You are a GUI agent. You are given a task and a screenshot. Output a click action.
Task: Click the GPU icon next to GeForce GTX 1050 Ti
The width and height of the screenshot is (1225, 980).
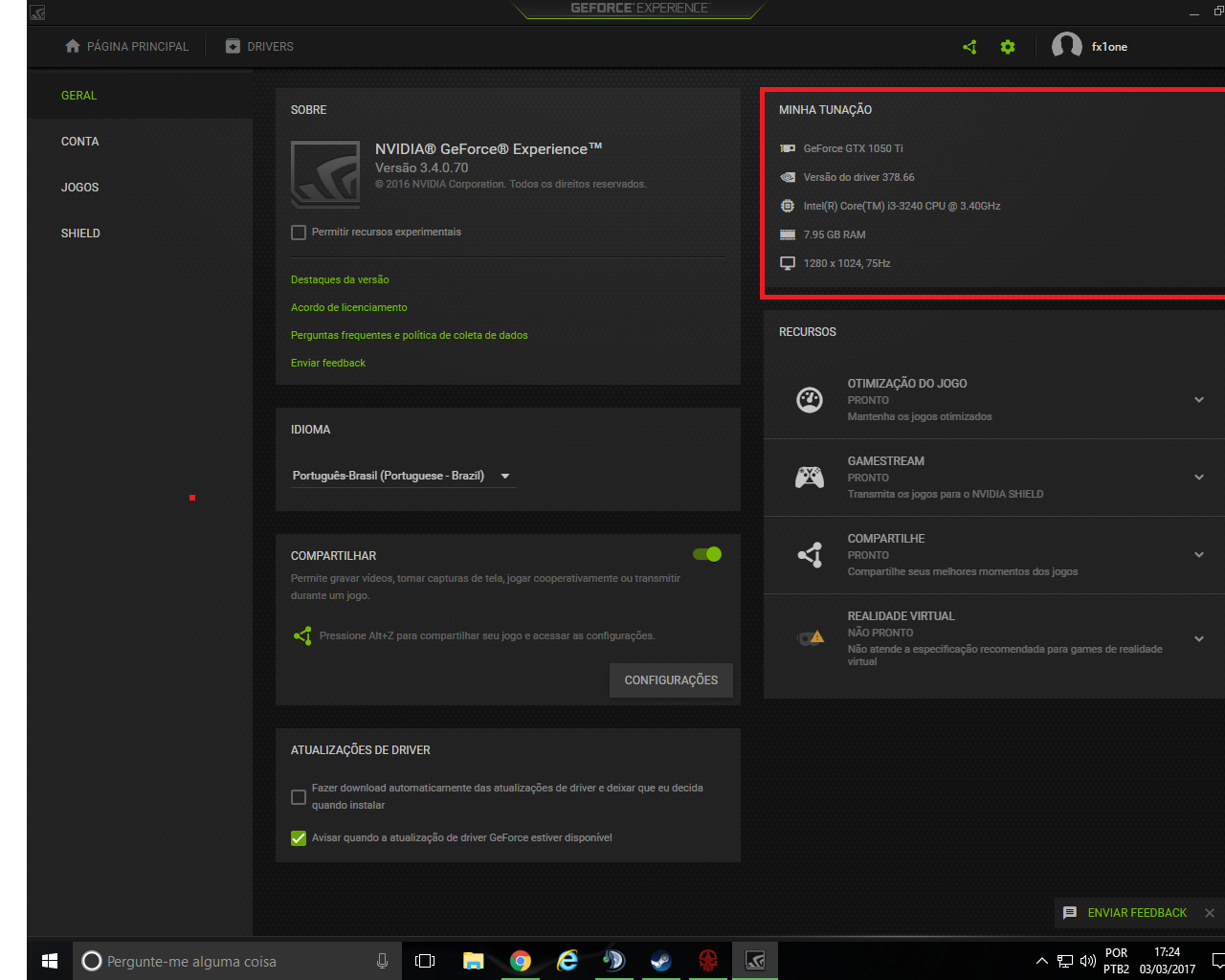pyautogui.click(x=788, y=148)
